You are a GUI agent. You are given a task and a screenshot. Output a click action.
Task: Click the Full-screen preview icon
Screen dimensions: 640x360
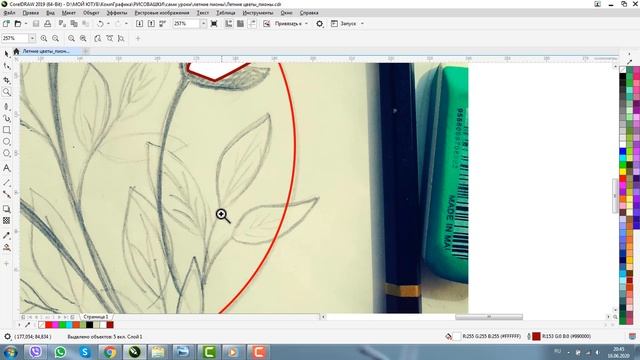214,24
